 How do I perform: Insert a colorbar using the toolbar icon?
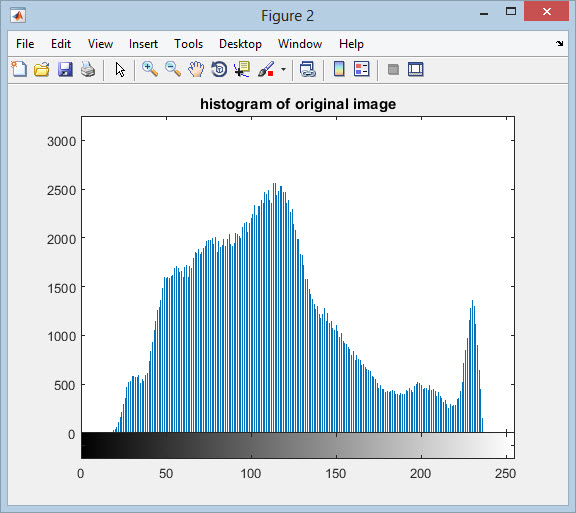339,69
